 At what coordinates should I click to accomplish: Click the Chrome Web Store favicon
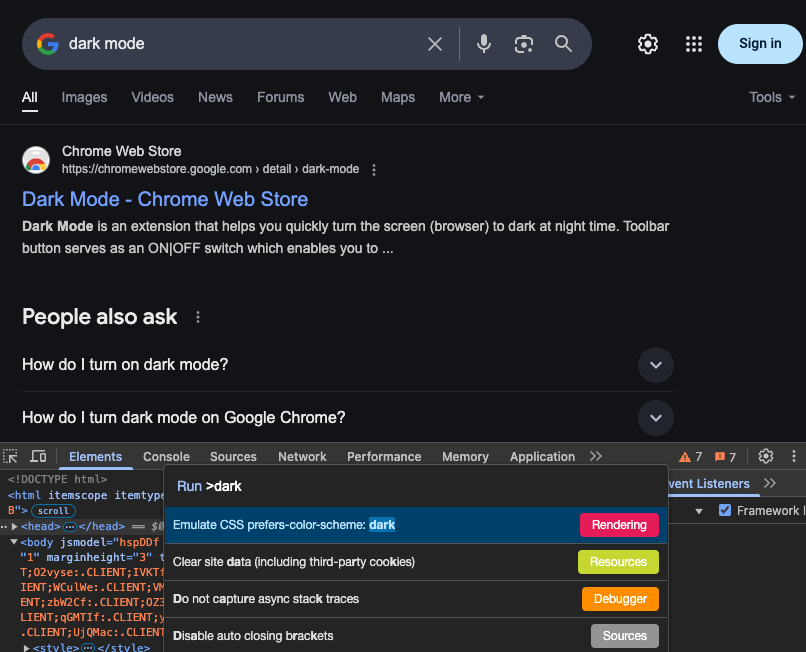[36, 160]
